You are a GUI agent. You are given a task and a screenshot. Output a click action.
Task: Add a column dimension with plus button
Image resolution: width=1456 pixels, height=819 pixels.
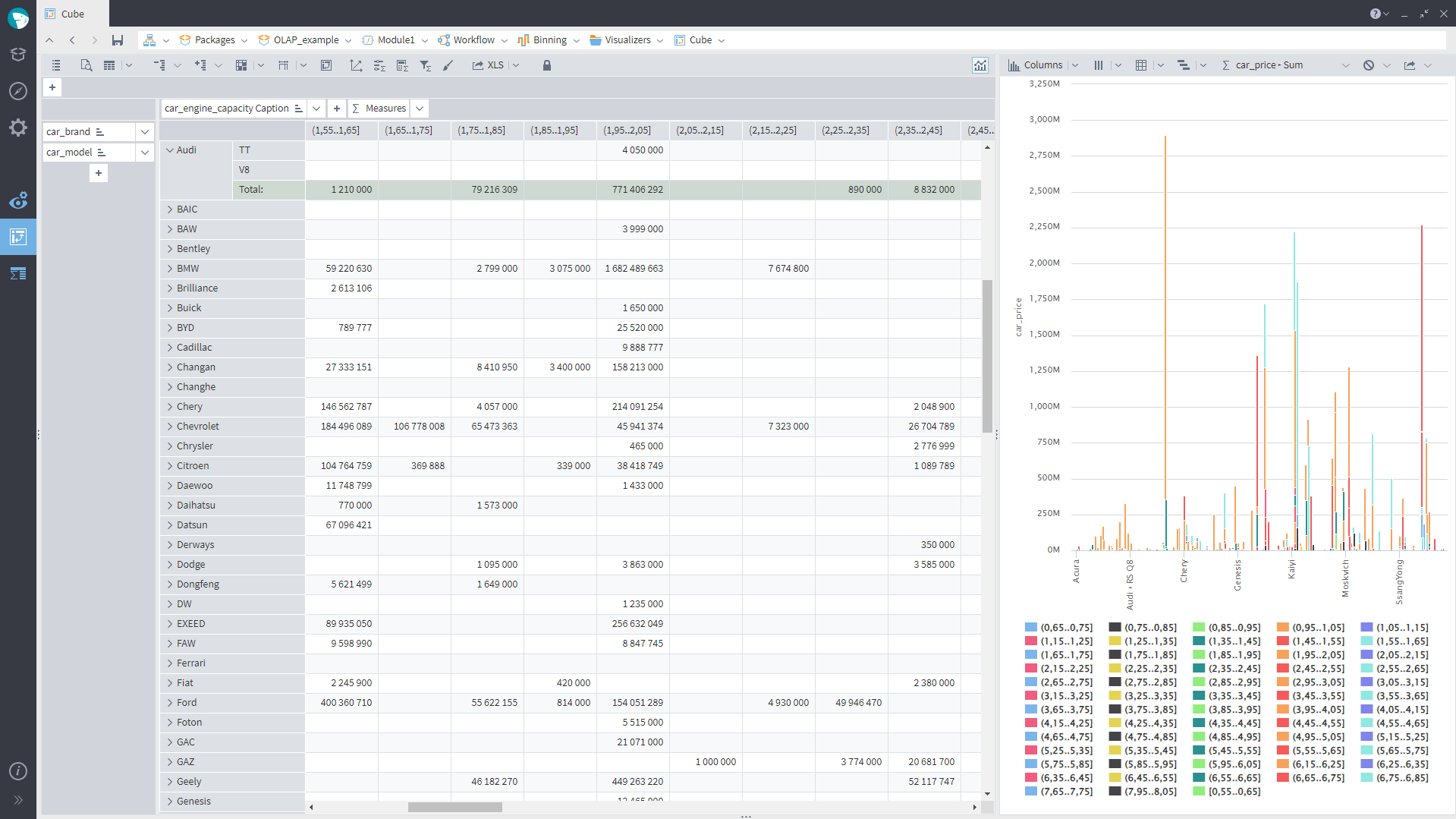pyautogui.click(x=337, y=109)
